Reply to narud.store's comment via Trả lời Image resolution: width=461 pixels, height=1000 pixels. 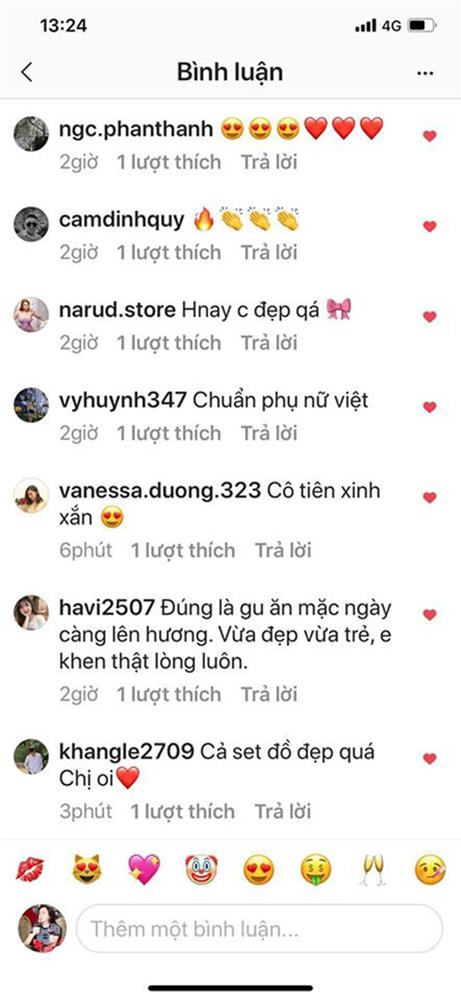click(269, 343)
